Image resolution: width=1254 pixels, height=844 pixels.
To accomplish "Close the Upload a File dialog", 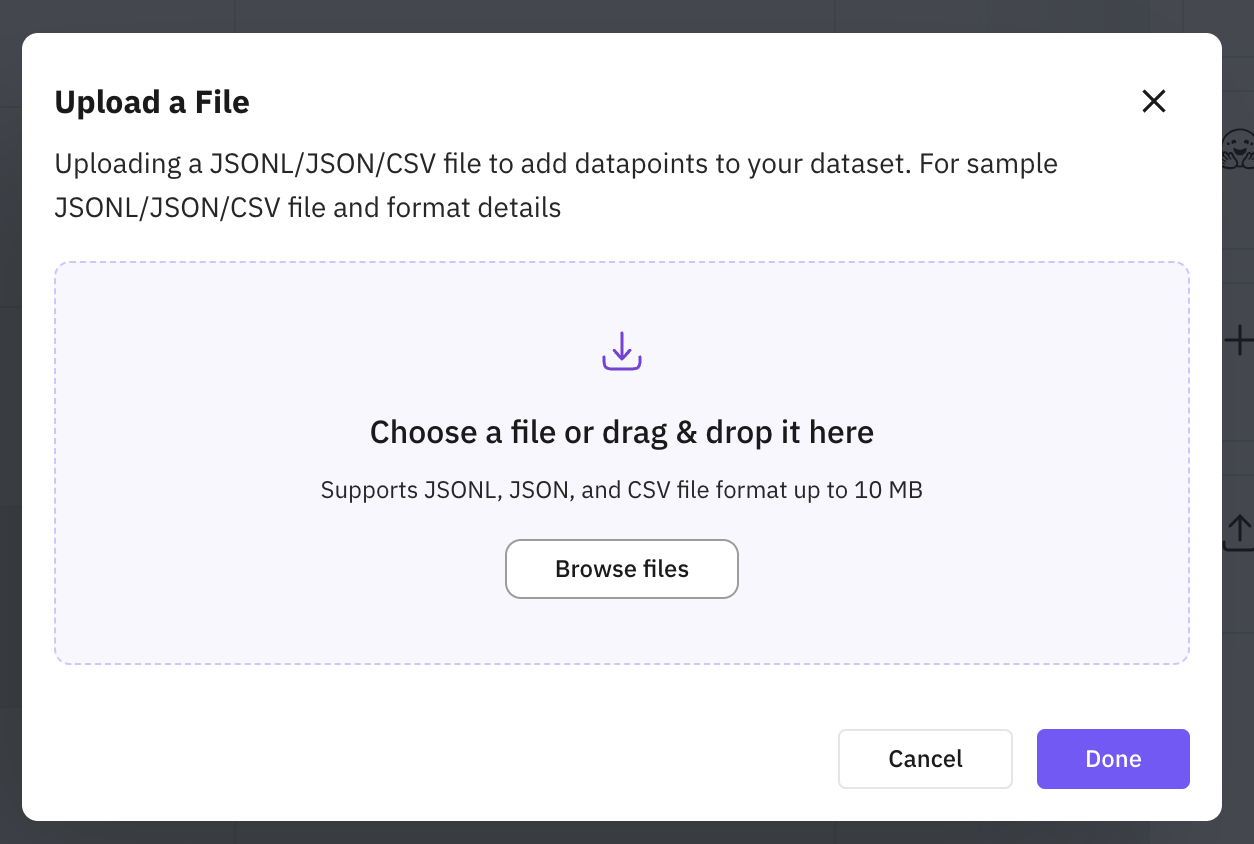I will 1154,101.
